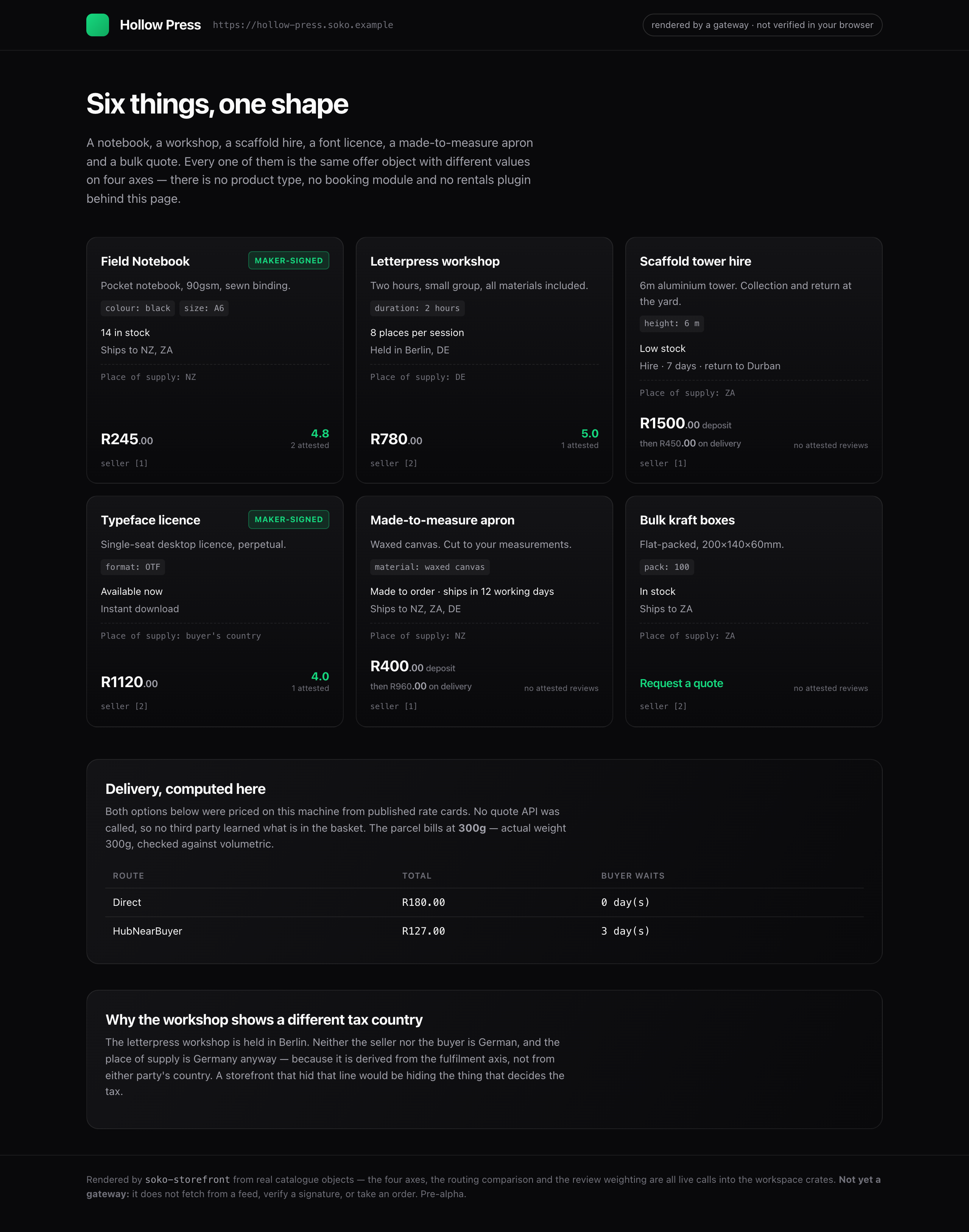The image size is (969, 1232).
Task: Click the R1120.00 price
Action: click(x=129, y=682)
